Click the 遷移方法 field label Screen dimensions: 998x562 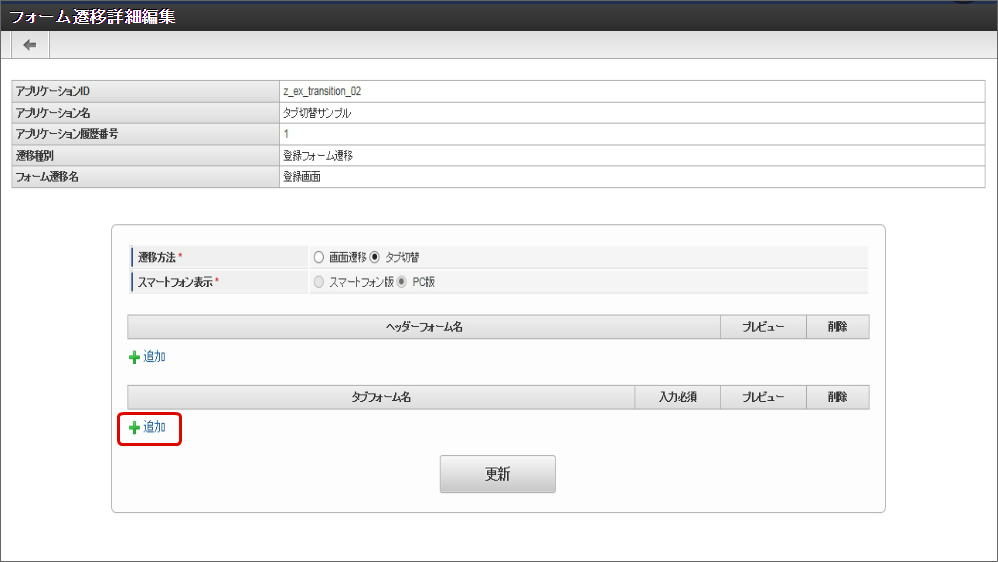click(x=157, y=257)
